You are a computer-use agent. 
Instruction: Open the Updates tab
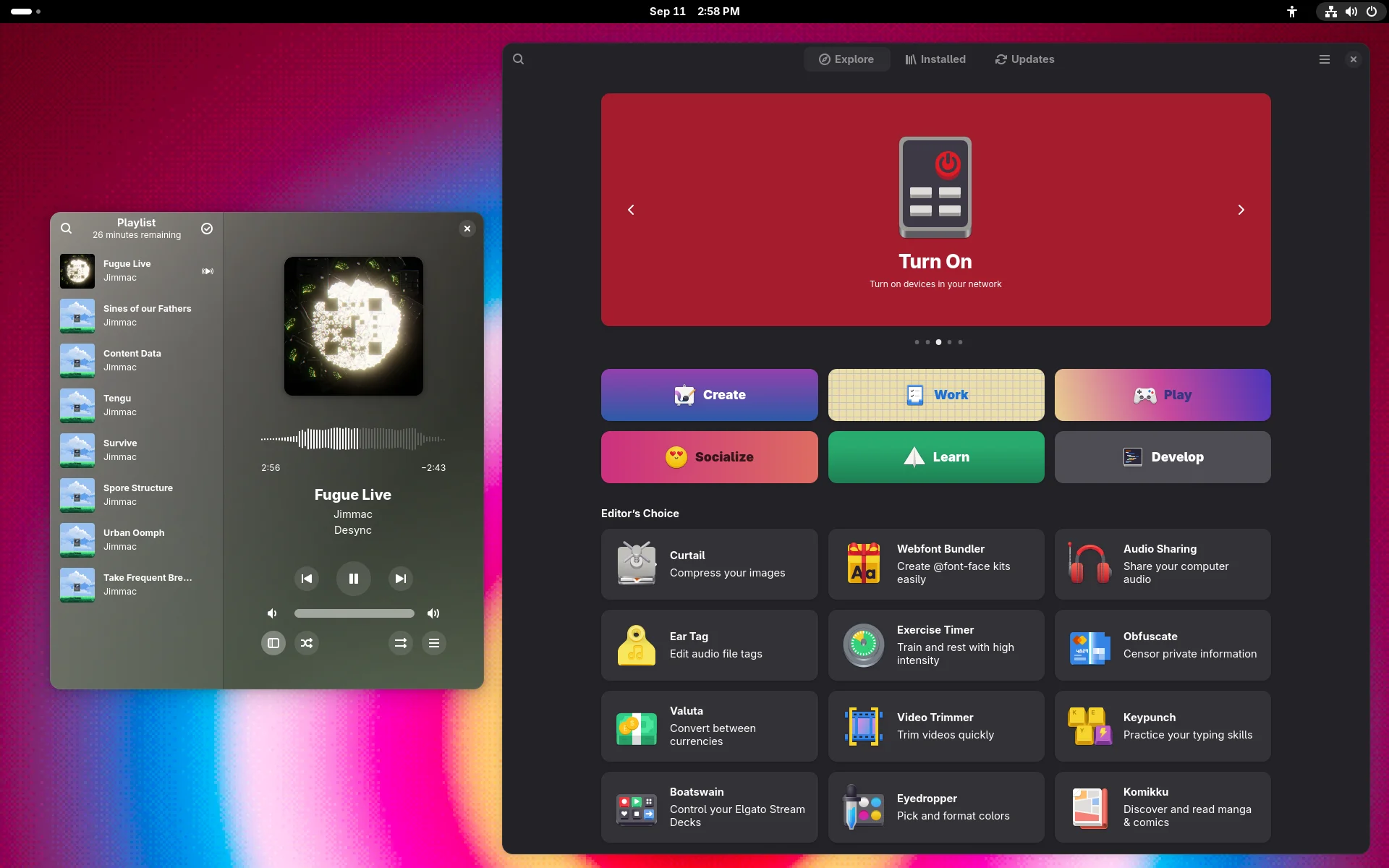tap(1024, 59)
